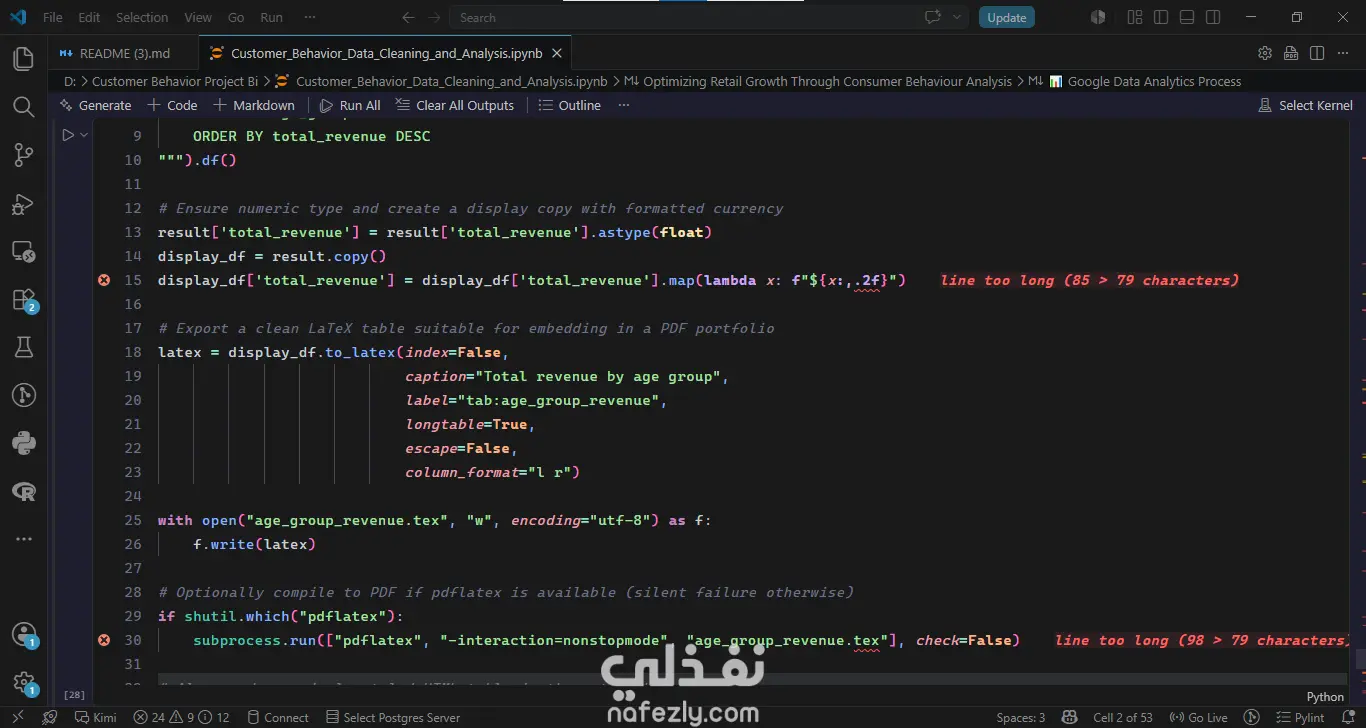The height and width of the screenshot is (728, 1366).
Task: Open the Accounts menu
Action: (23, 635)
